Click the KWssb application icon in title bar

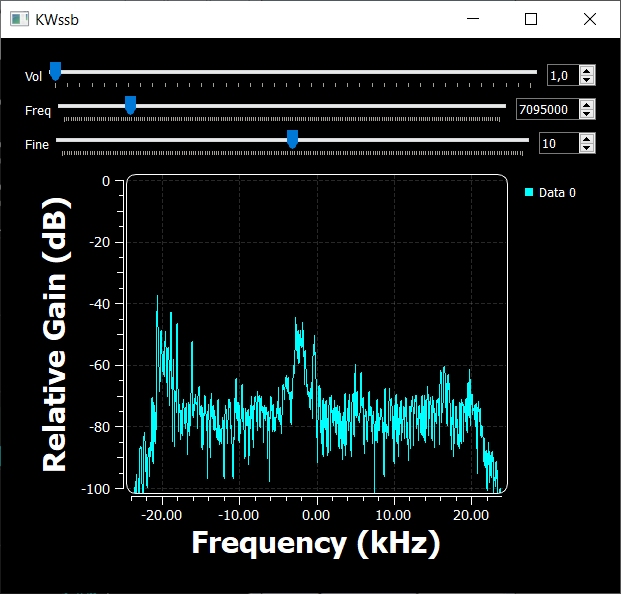click(18, 19)
